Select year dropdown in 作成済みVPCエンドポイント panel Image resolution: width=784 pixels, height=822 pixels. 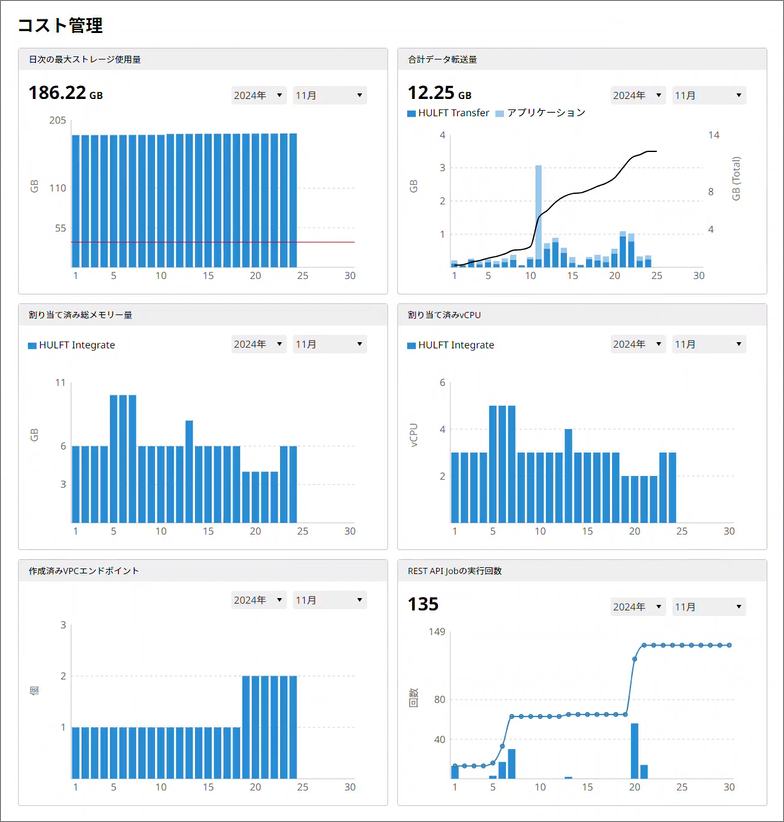coord(257,601)
